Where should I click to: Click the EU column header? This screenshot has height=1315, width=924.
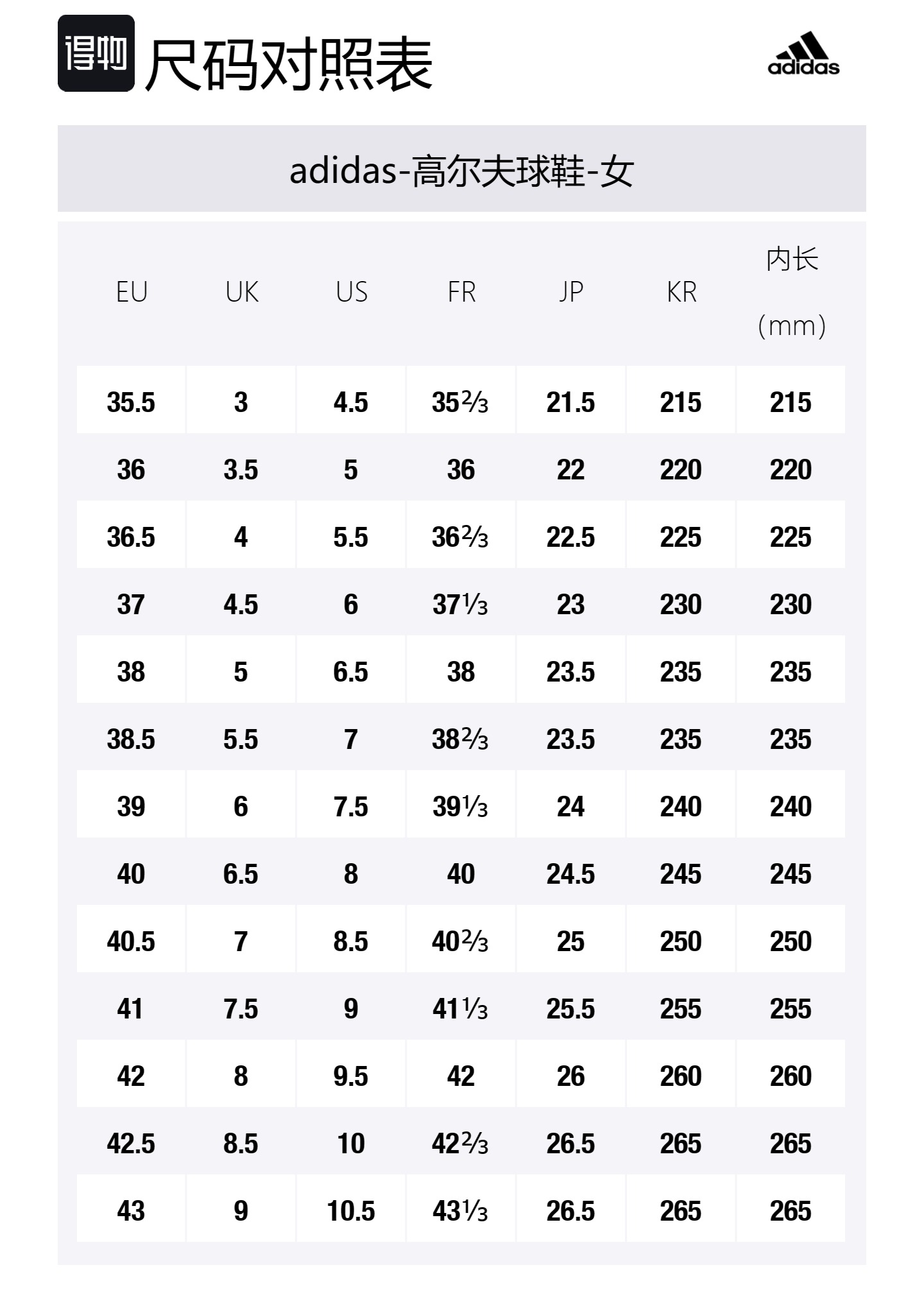tap(132, 293)
